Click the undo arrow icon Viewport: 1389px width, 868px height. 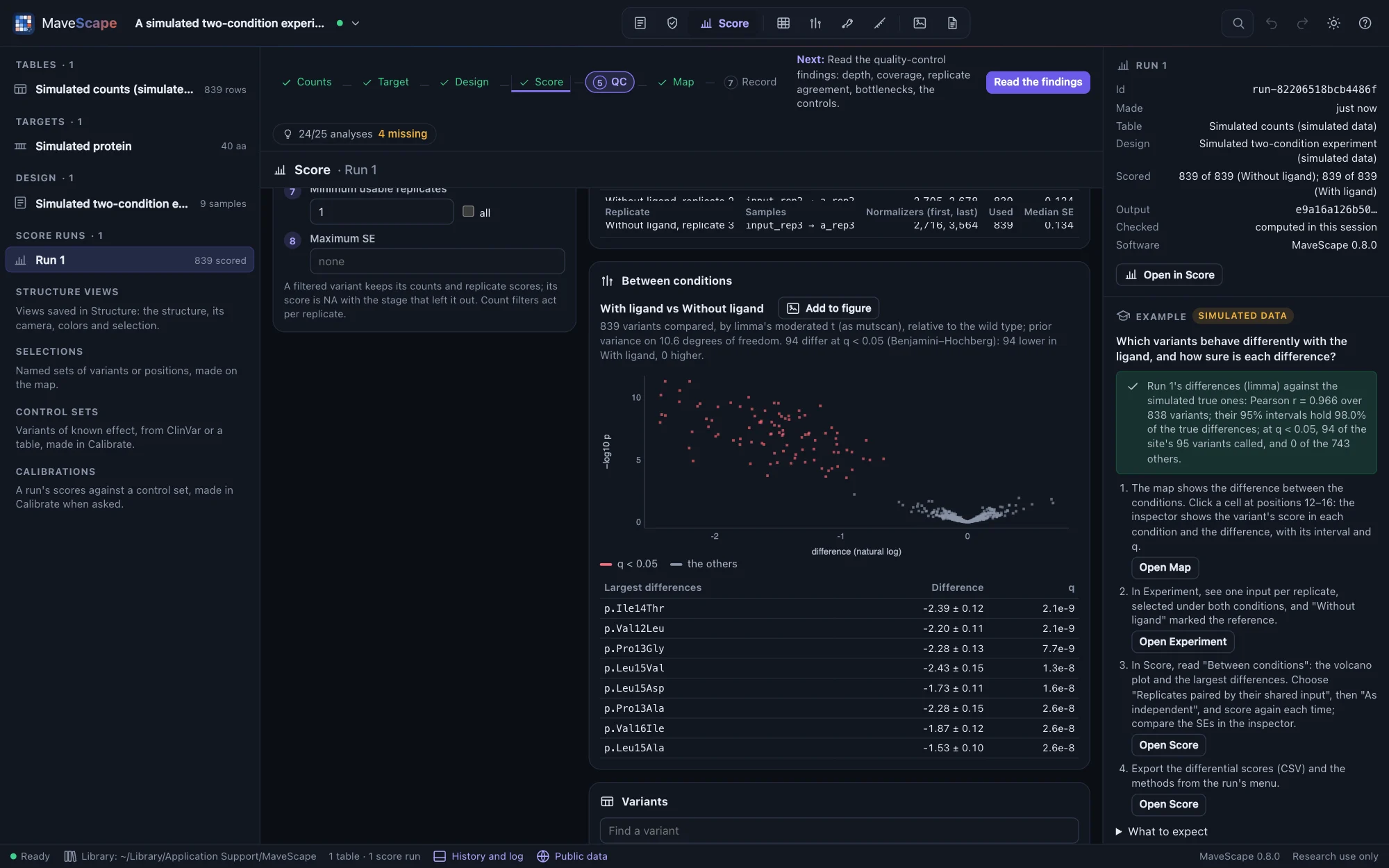[x=1271, y=23]
